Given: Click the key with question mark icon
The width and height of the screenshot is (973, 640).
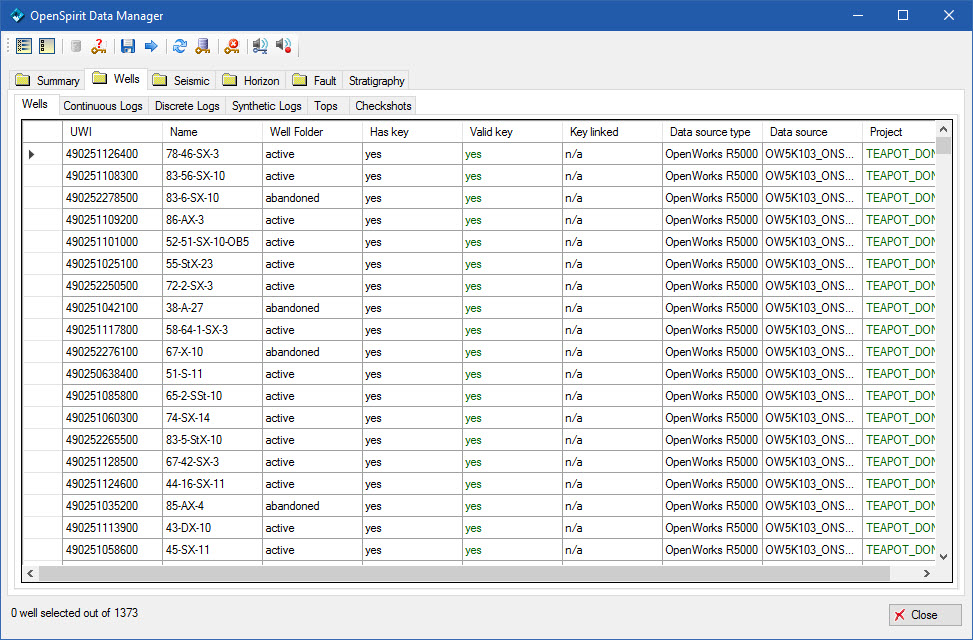Looking at the screenshot, I should coord(99,46).
